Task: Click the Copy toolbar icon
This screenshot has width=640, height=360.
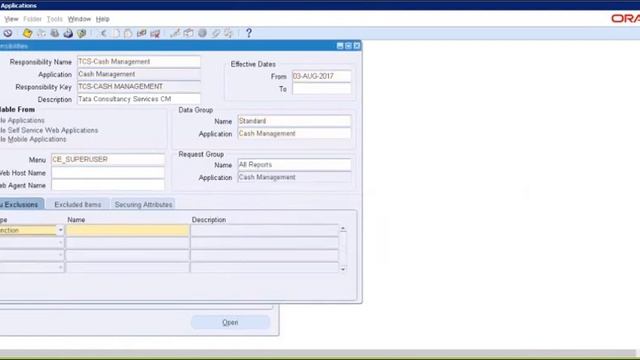Action: tap(116, 33)
